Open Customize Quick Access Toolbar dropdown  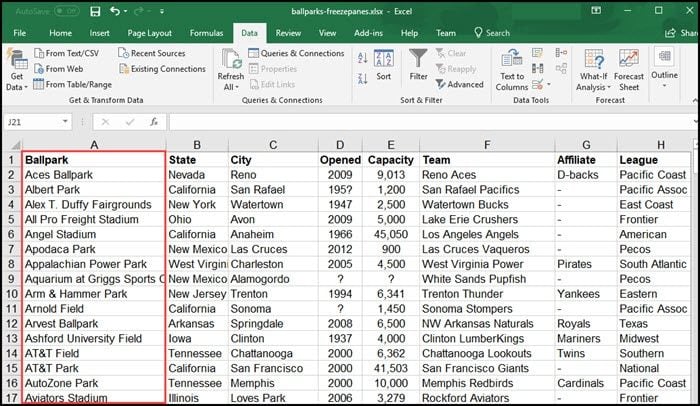(x=162, y=11)
